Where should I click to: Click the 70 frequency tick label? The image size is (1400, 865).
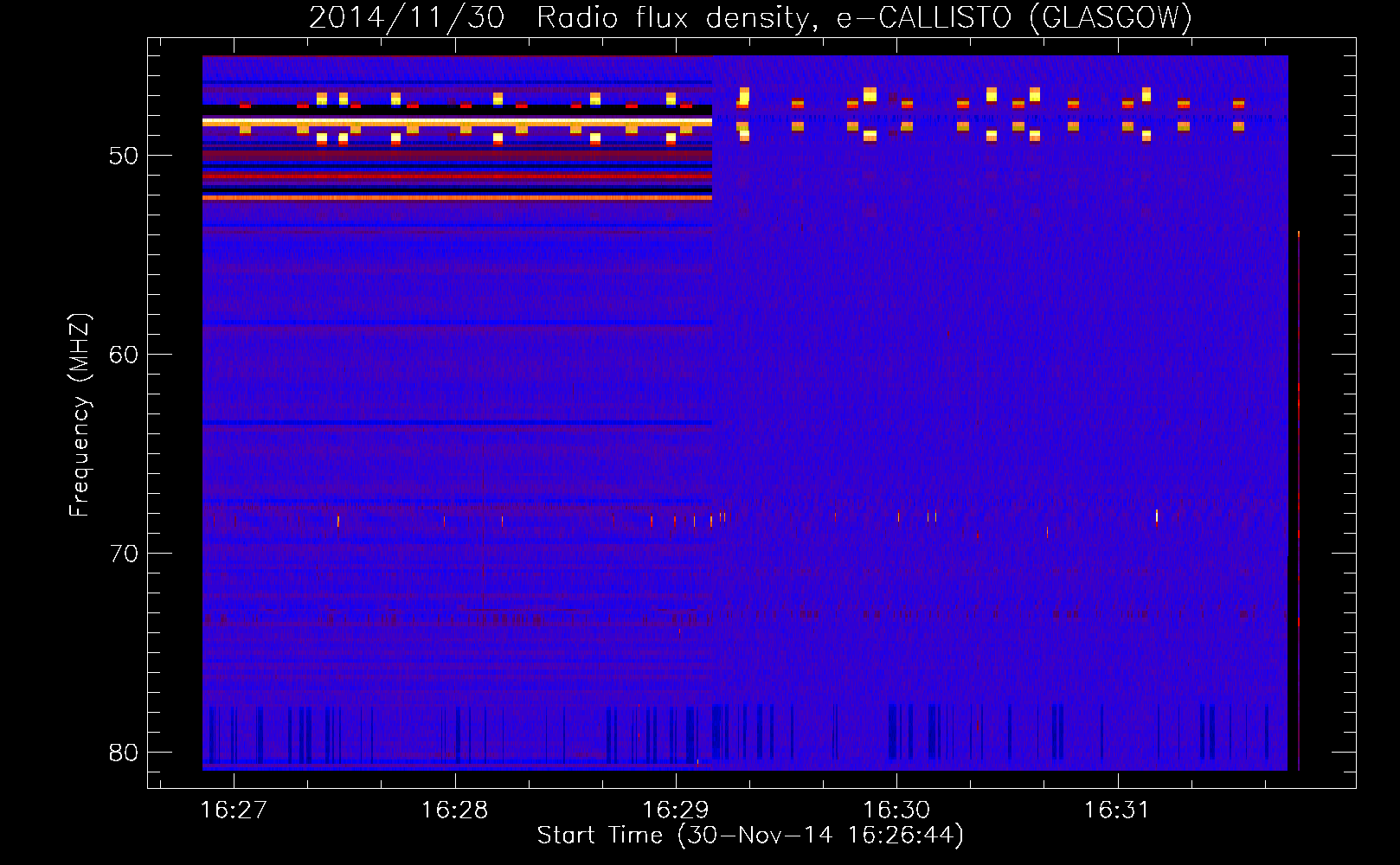(x=123, y=554)
